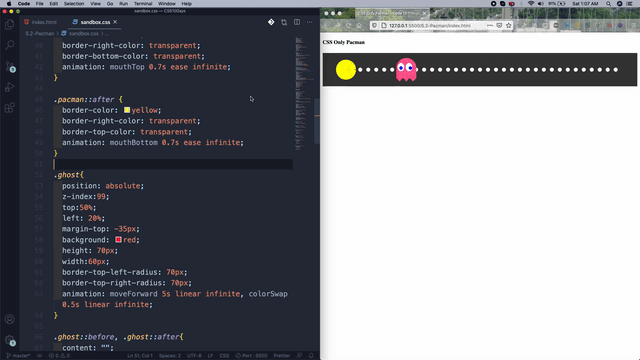Open the Run menu

click(123, 4)
